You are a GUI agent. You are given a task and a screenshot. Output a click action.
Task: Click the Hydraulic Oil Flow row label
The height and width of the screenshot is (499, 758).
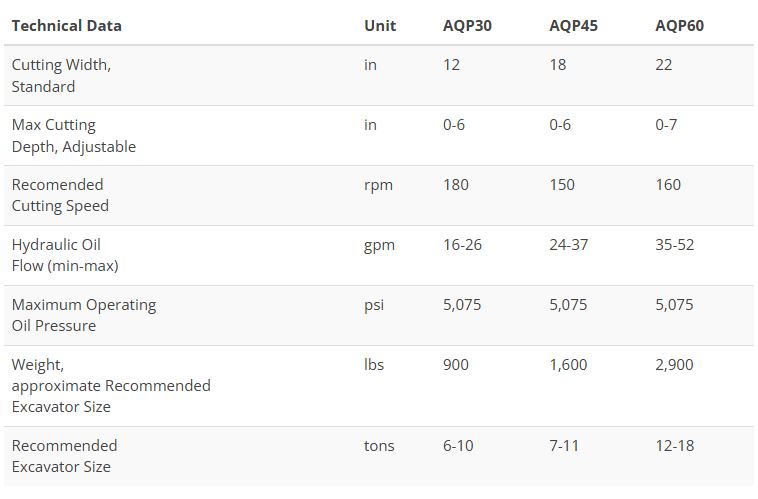point(65,255)
